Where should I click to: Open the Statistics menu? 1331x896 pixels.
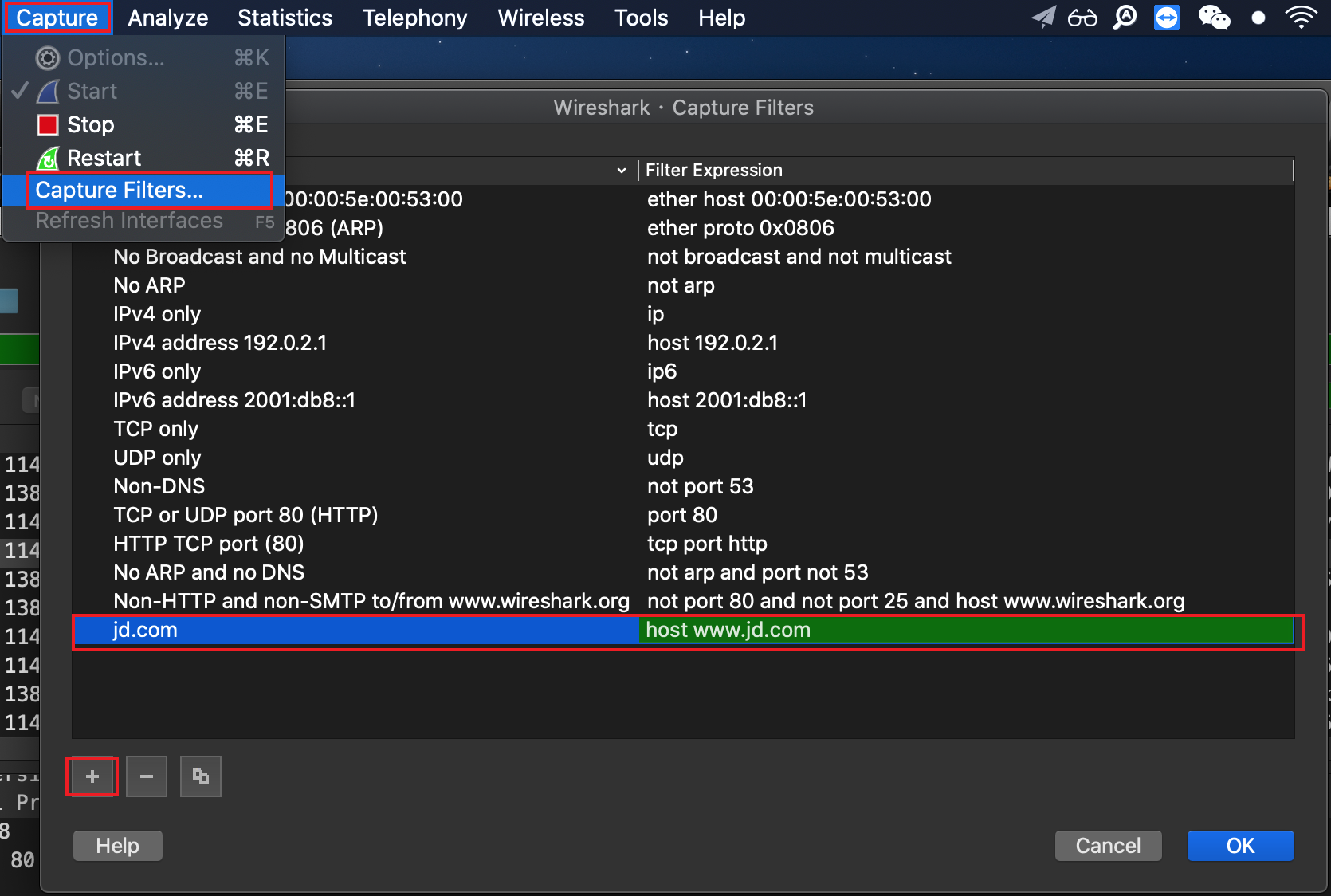[x=285, y=18]
